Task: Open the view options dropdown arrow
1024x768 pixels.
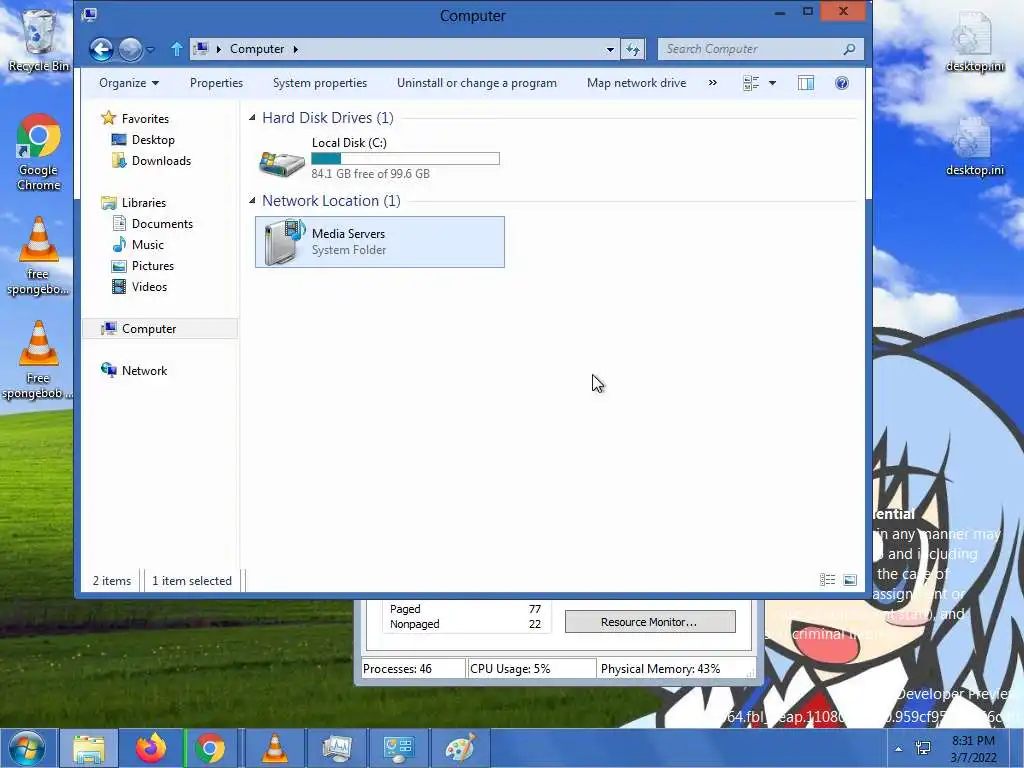Action: pos(773,83)
